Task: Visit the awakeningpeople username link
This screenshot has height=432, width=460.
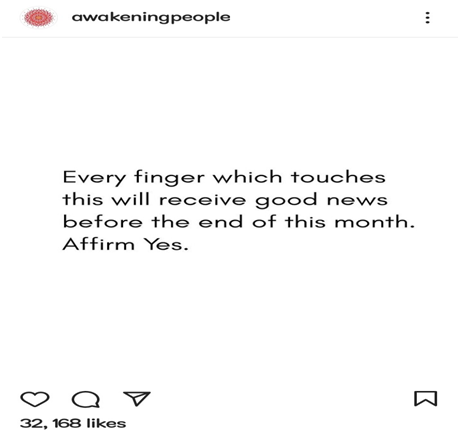Action: (x=151, y=17)
